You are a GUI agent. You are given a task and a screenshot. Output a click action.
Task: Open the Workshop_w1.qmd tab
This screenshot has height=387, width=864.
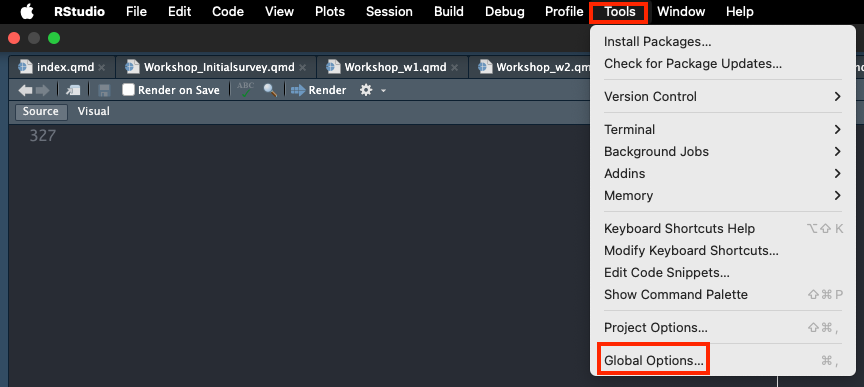[395, 67]
